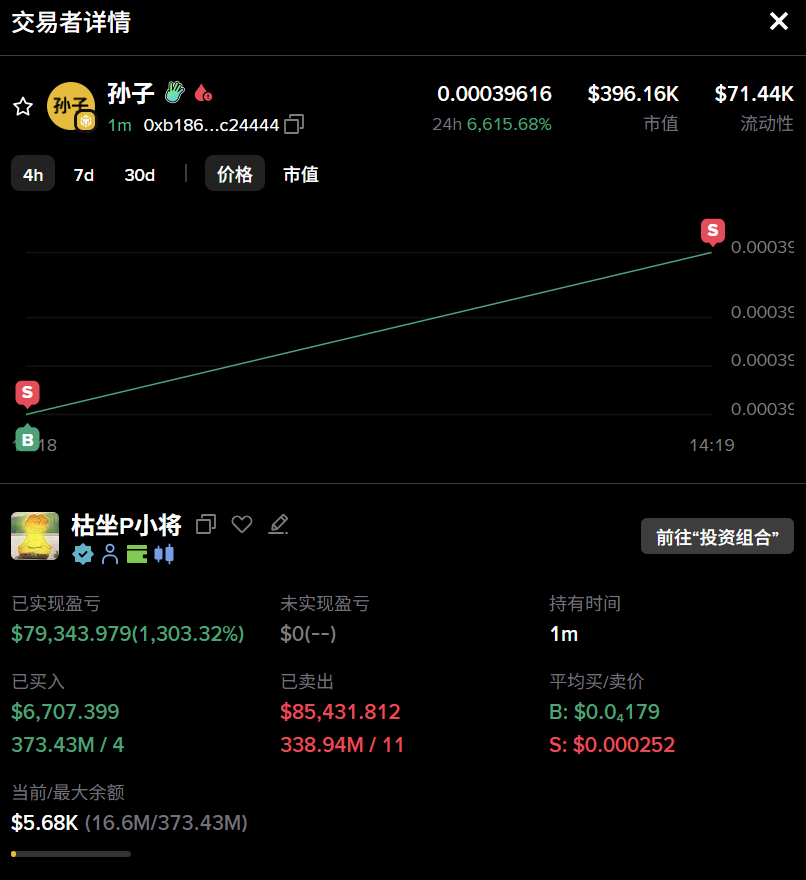This screenshot has width=806, height=880.
Task: Close the trader details panel
Action: [x=778, y=21]
